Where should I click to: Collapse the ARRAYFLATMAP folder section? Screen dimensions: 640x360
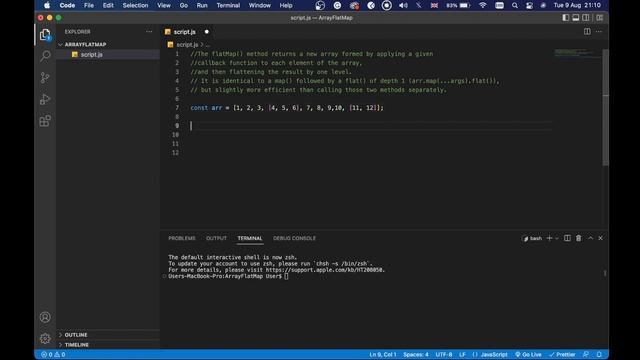[x=85, y=44]
